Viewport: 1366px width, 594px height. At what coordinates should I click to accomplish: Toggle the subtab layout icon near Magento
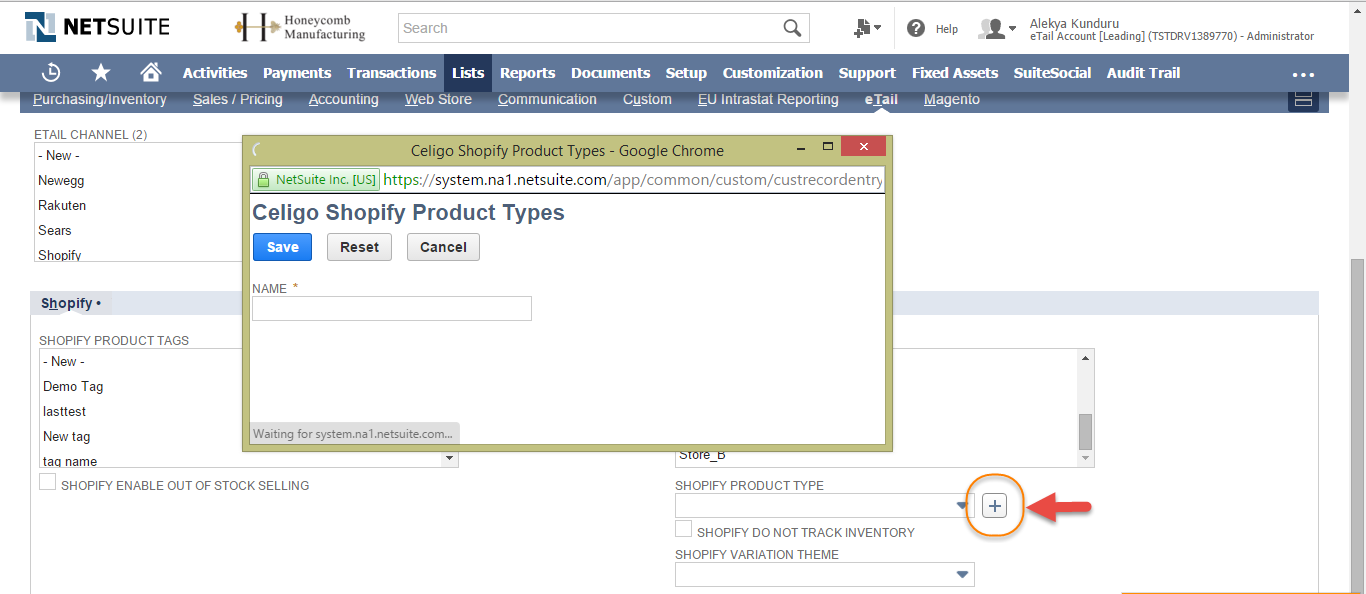pyautogui.click(x=1303, y=99)
